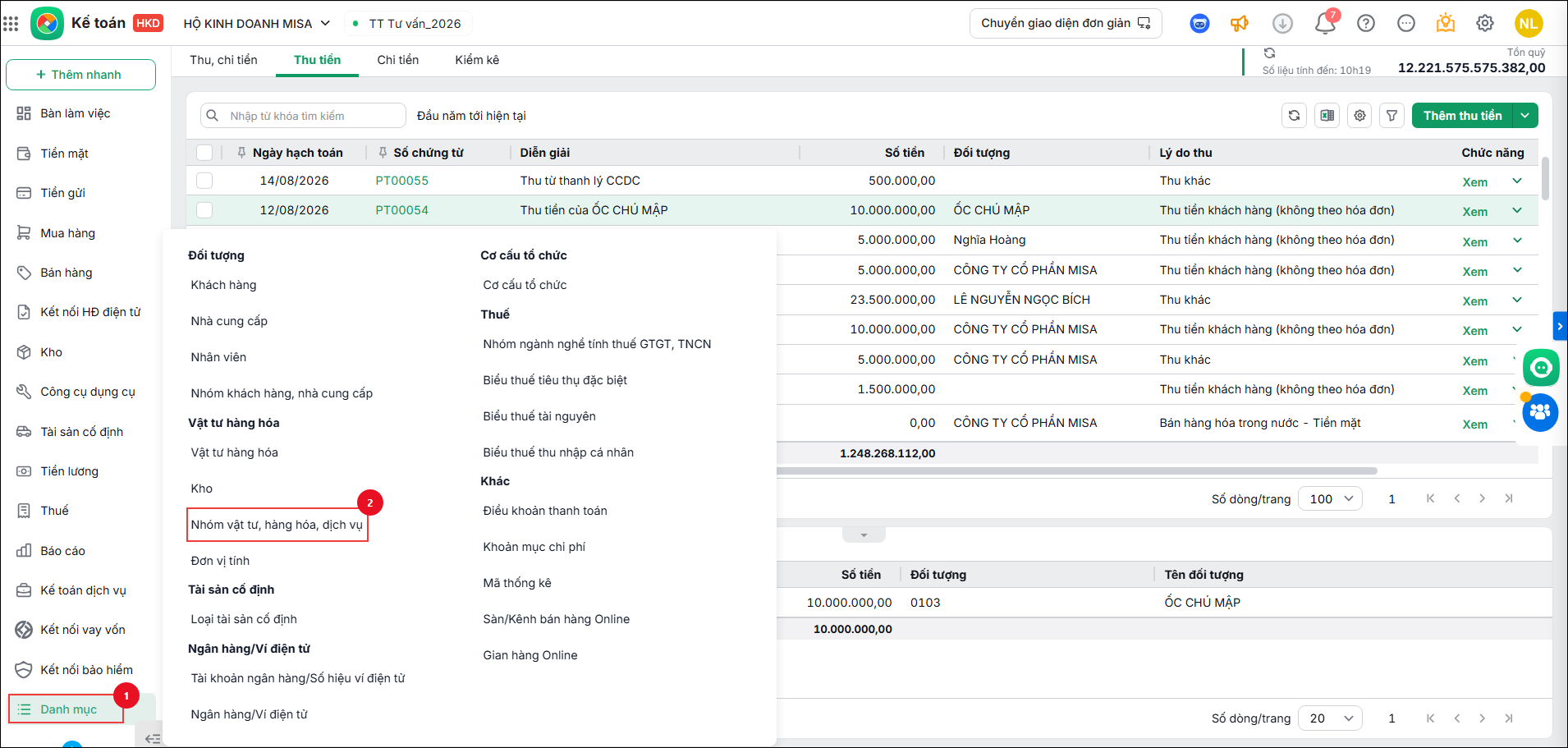Viewport: 1568px width, 748px height.
Task: Collapse the left sidebar
Action: click(x=152, y=738)
